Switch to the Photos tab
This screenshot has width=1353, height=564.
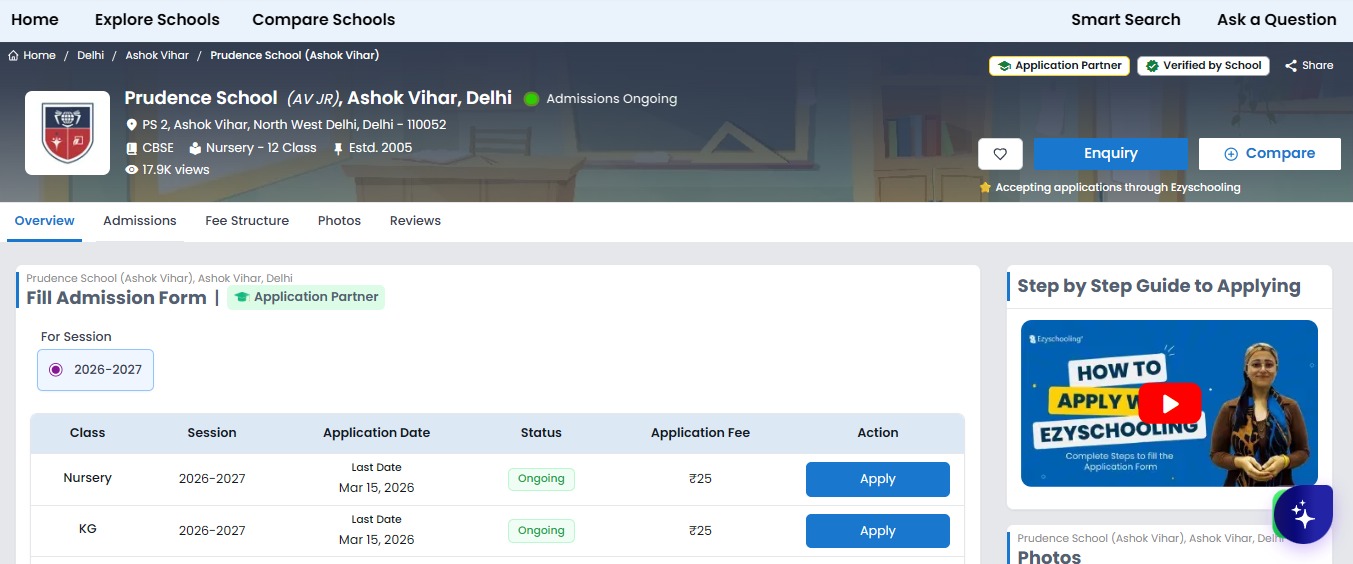tap(339, 221)
